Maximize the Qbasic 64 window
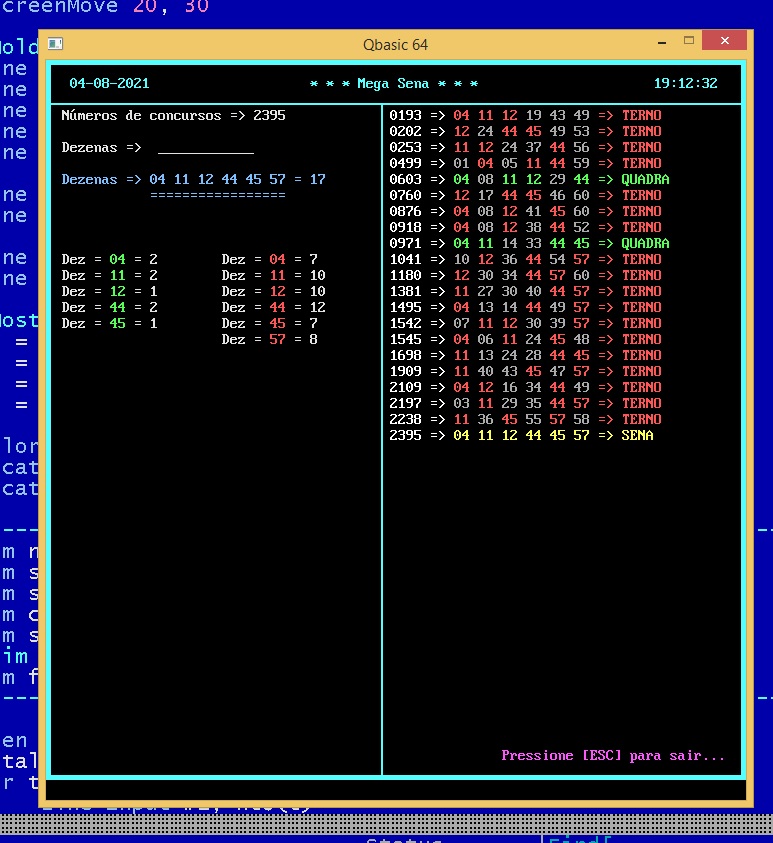 coord(689,42)
